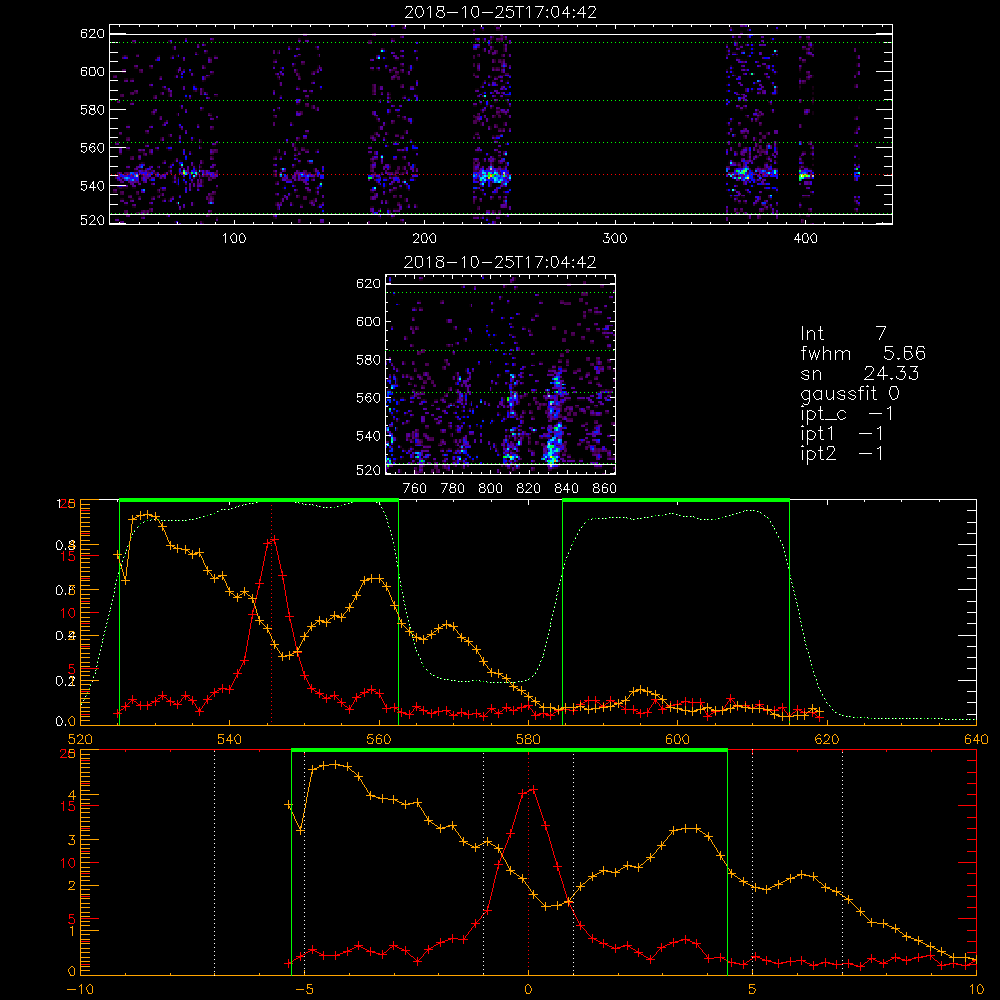Click the x-axis label '860' of small spectrogram
Image resolution: width=1000 pixels, height=1000 pixels.
point(605,489)
